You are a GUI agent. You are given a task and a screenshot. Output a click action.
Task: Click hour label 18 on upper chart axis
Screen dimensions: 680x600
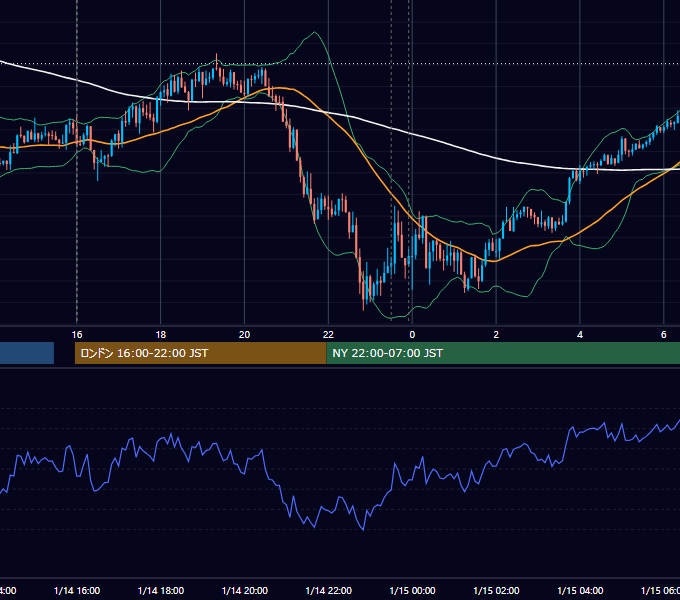click(x=161, y=335)
